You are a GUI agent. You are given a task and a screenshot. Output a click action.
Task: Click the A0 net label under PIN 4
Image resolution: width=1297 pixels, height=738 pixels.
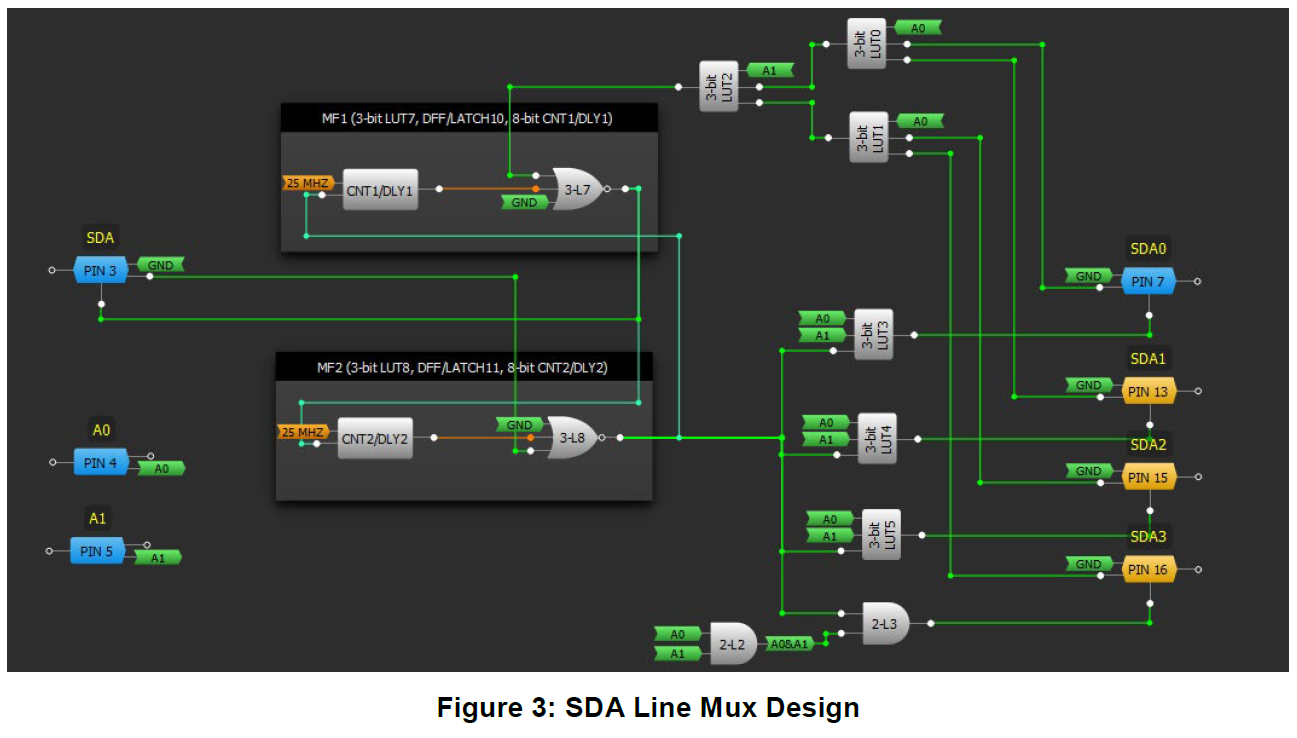[x=161, y=468]
